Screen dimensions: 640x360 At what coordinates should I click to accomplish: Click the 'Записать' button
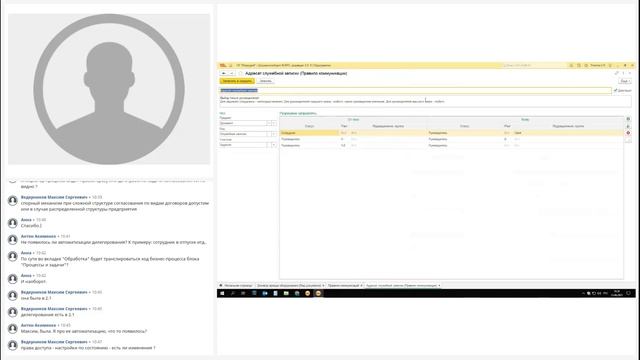point(265,81)
